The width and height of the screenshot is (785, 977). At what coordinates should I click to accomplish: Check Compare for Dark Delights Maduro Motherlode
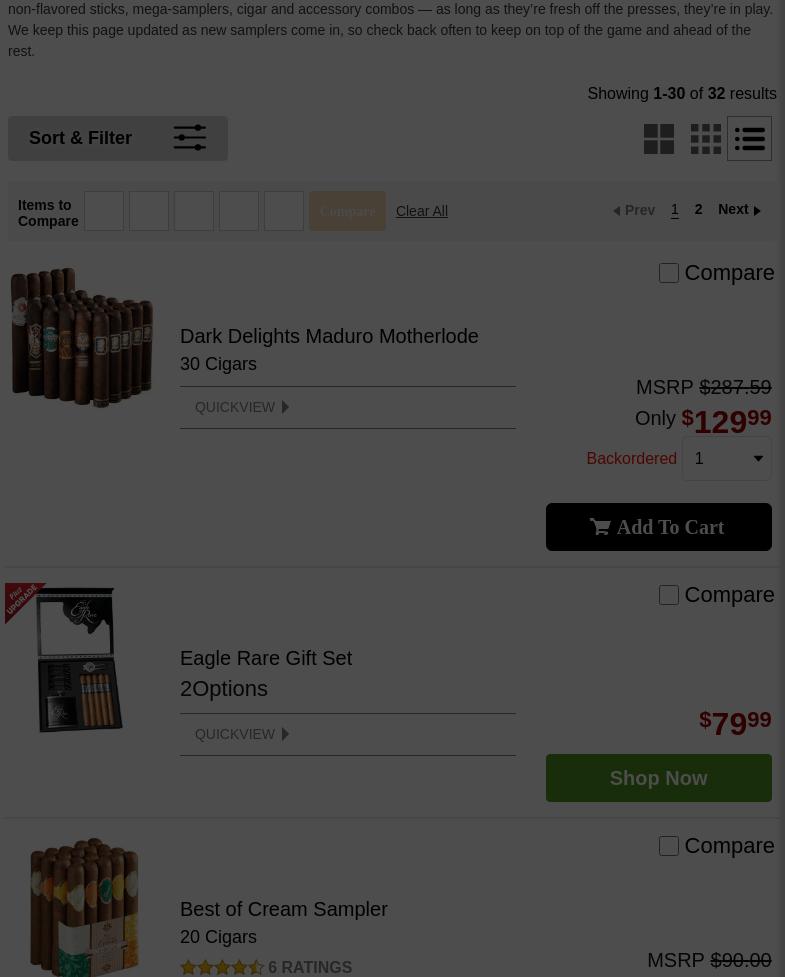point(668,273)
